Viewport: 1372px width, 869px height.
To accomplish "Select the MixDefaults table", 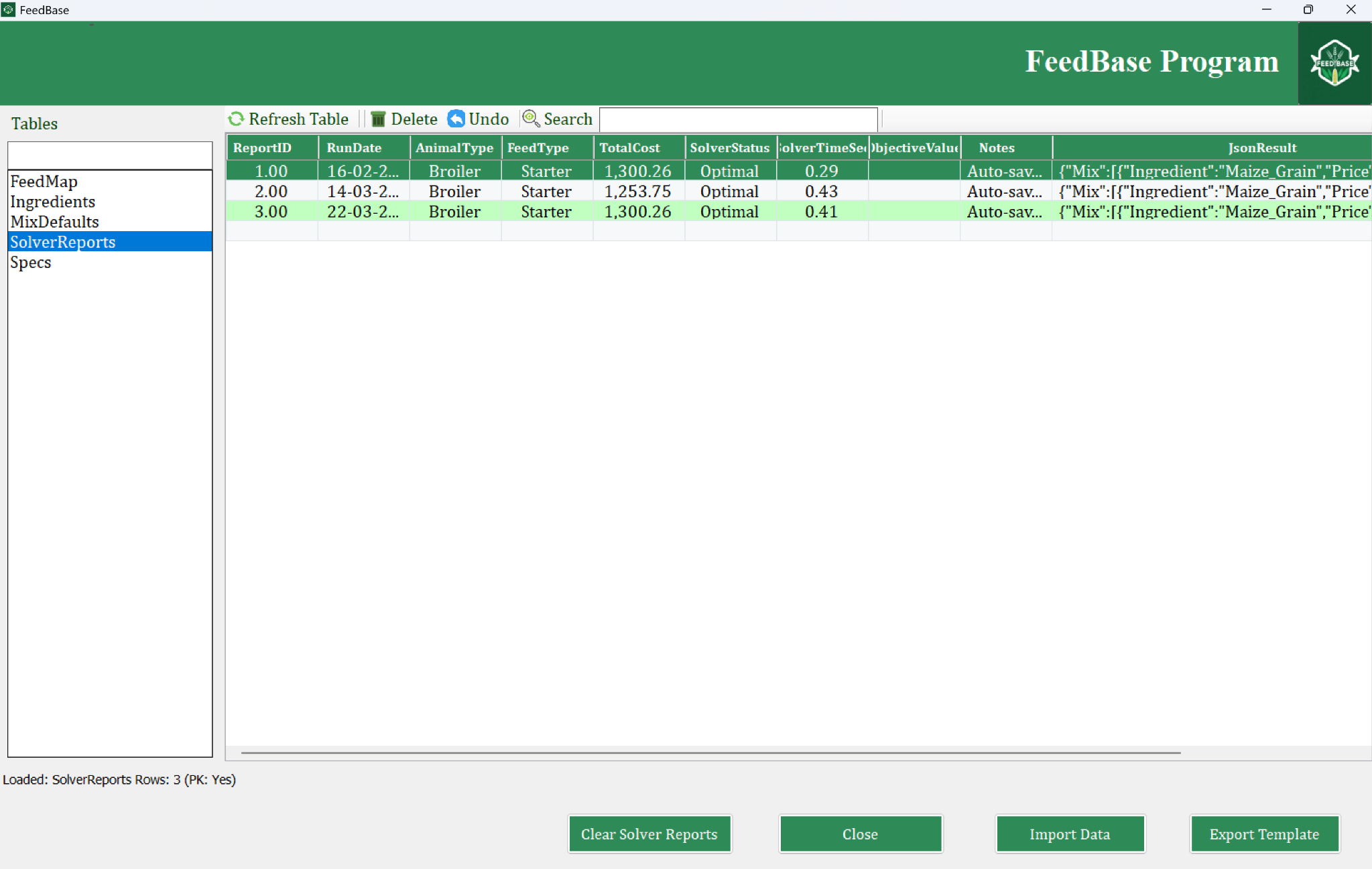I will click(x=54, y=221).
